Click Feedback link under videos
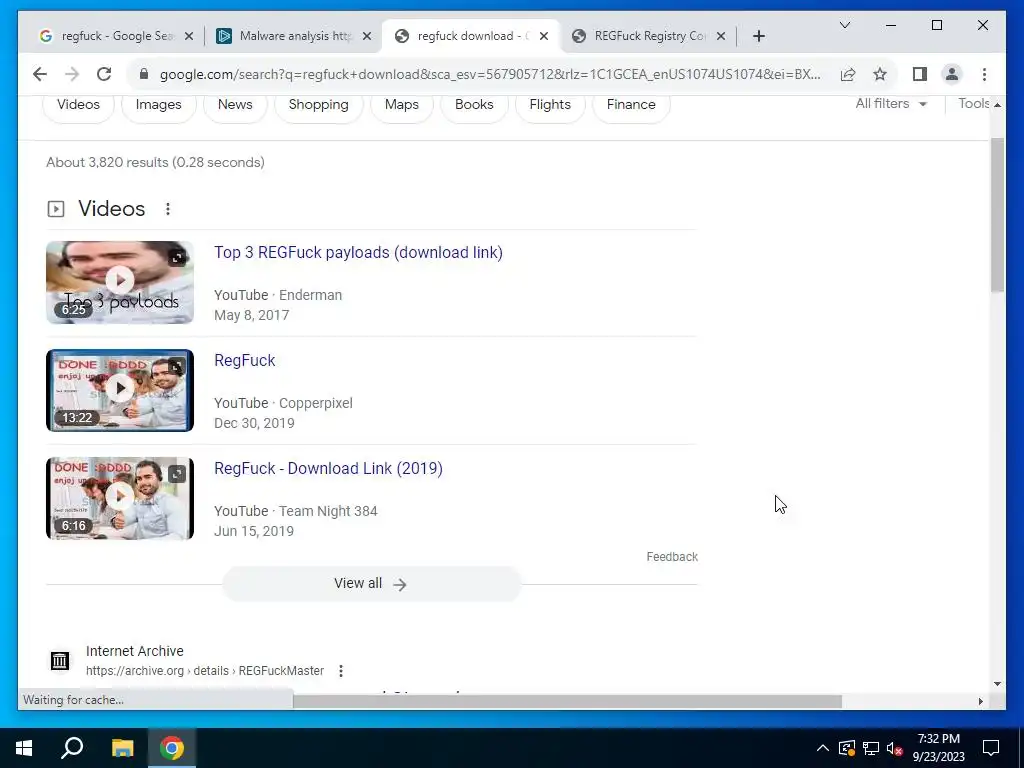The width and height of the screenshot is (1024, 768). tap(672, 557)
